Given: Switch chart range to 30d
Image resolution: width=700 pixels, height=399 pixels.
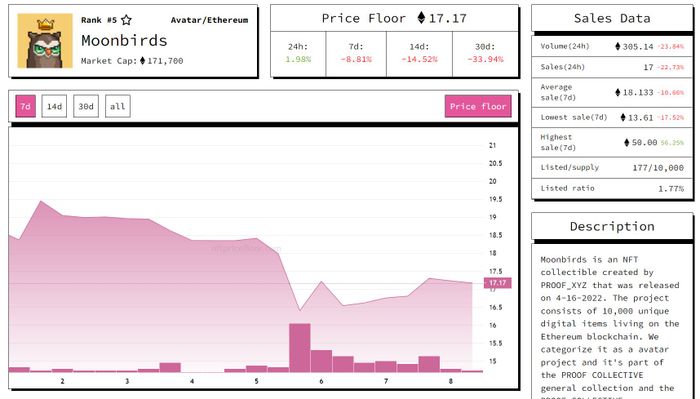Looking at the screenshot, I should click(86, 106).
